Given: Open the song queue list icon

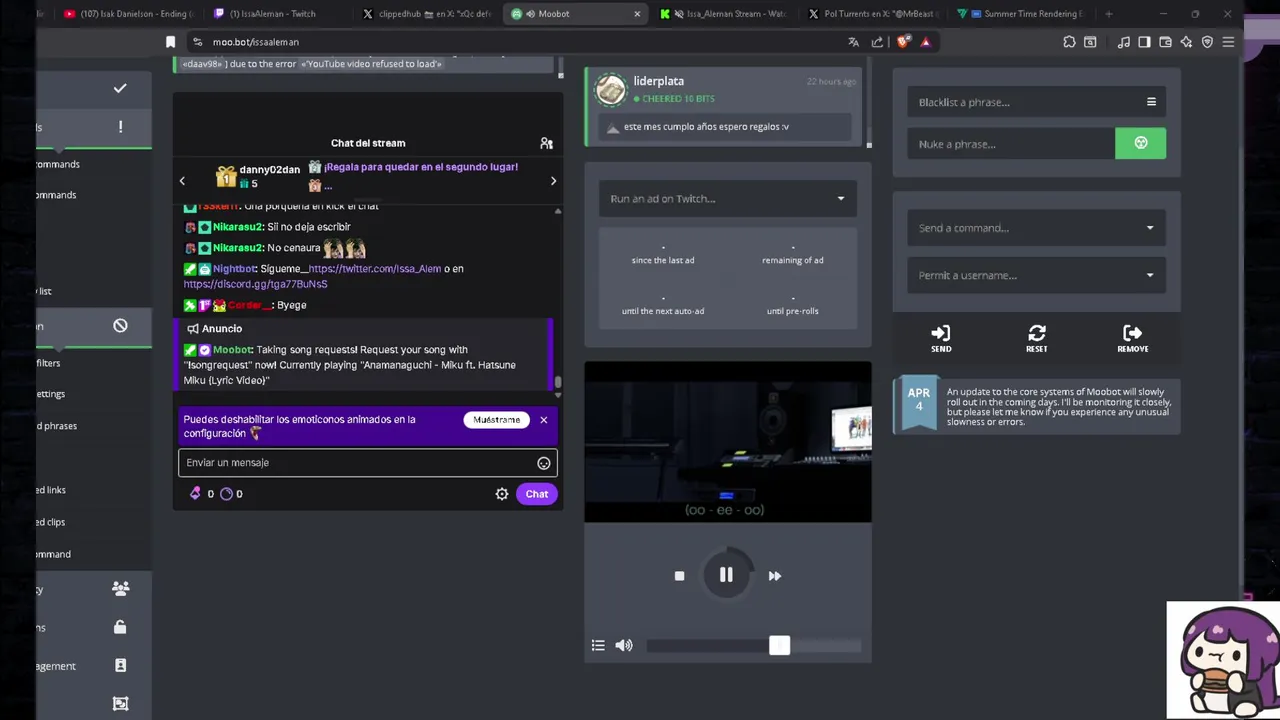Looking at the screenshot, I should (x=598, y=646).
